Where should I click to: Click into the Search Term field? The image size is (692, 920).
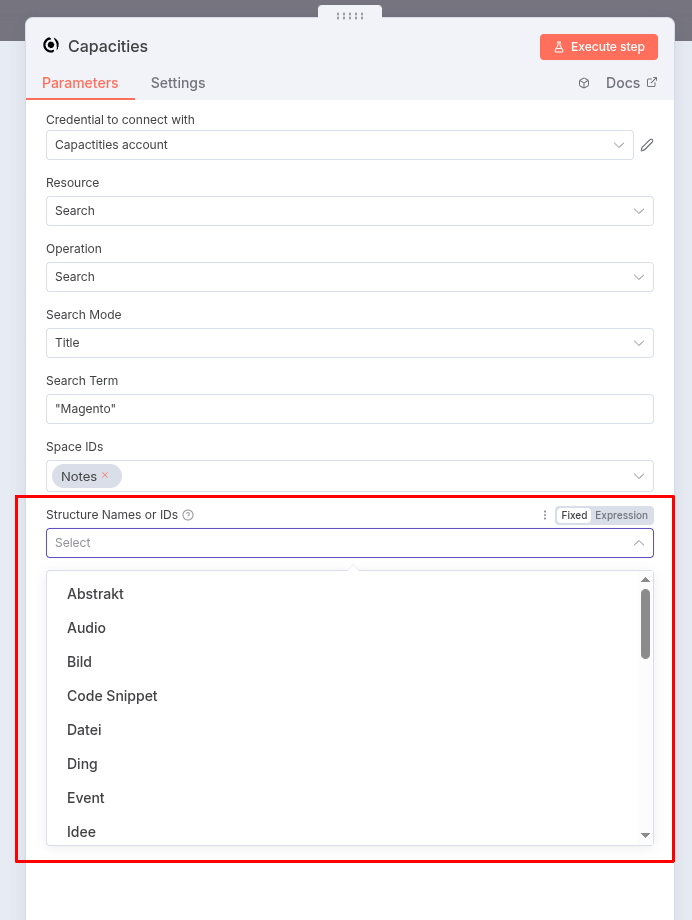(349, 409)
